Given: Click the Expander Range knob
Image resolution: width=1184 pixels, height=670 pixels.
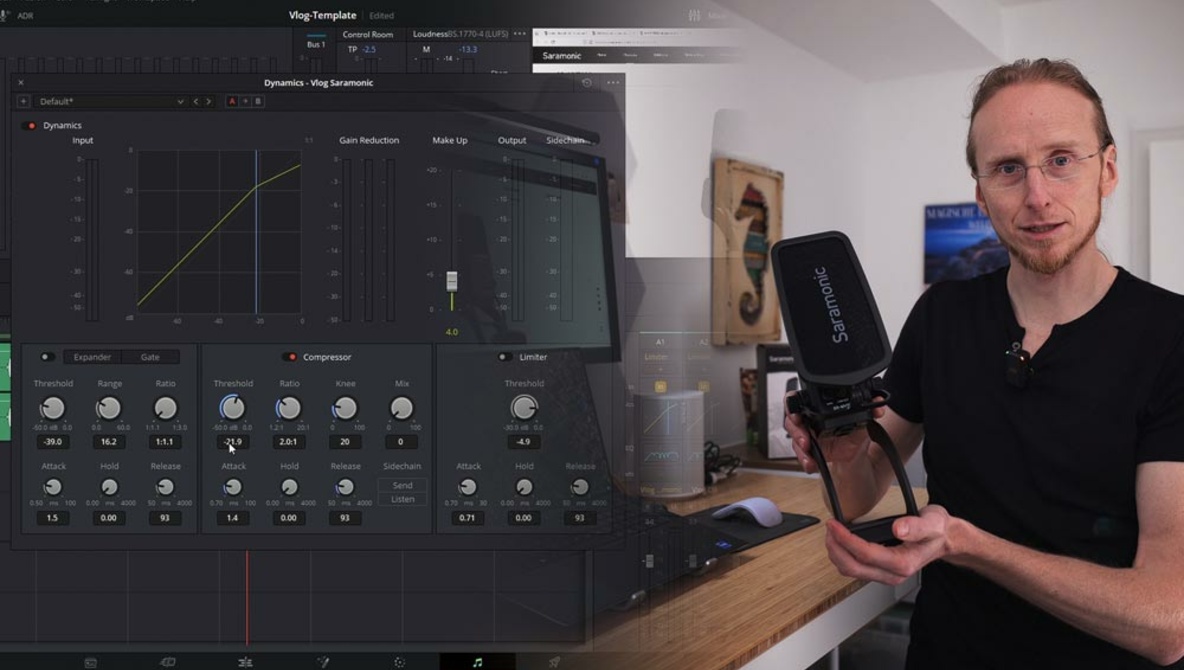Looking at the screenshot, I should tap(109, 408).
